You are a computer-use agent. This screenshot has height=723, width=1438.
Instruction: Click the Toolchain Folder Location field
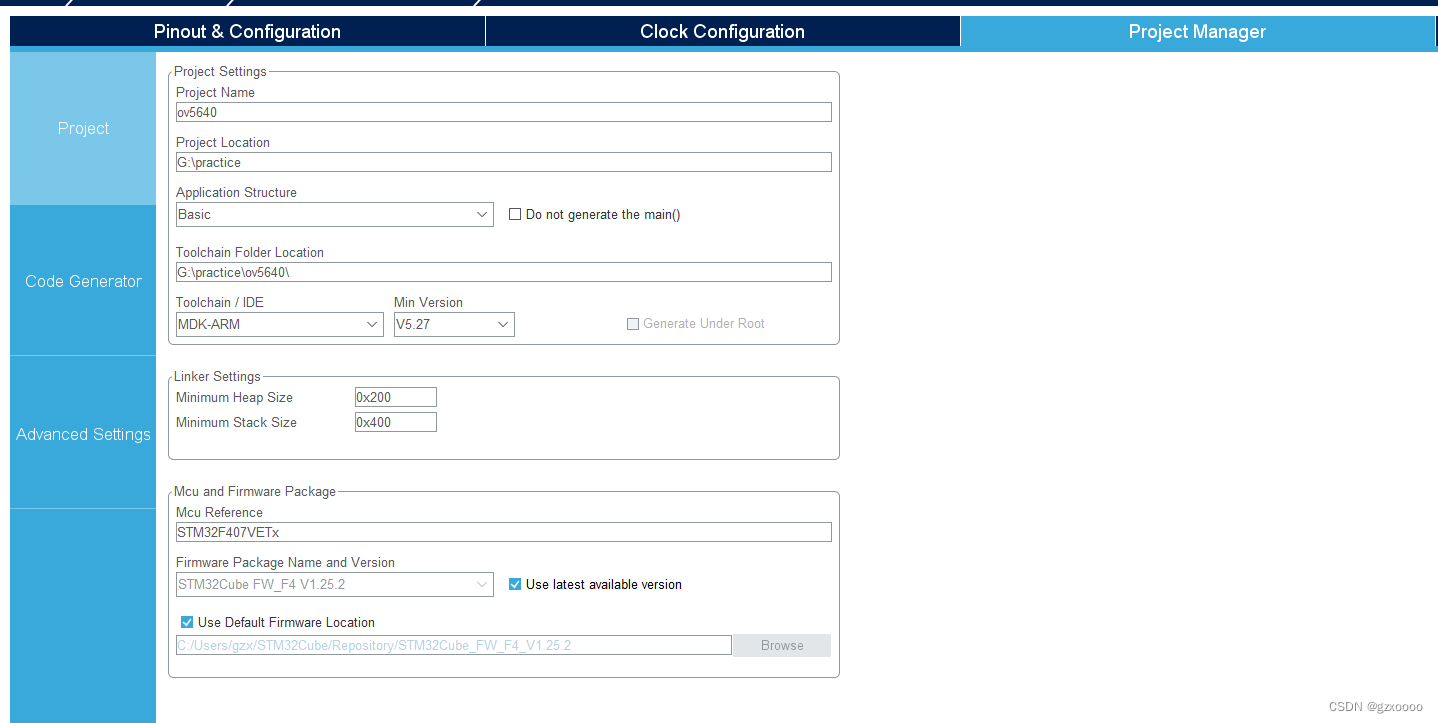pos(503,272)
